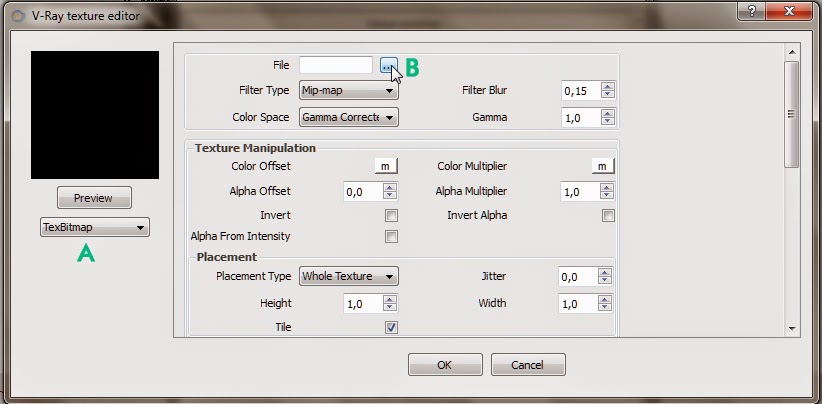Click the Preview button
The width and height of the screenshot is (822, 404).
pyautogui.click(x=94, y=198)
